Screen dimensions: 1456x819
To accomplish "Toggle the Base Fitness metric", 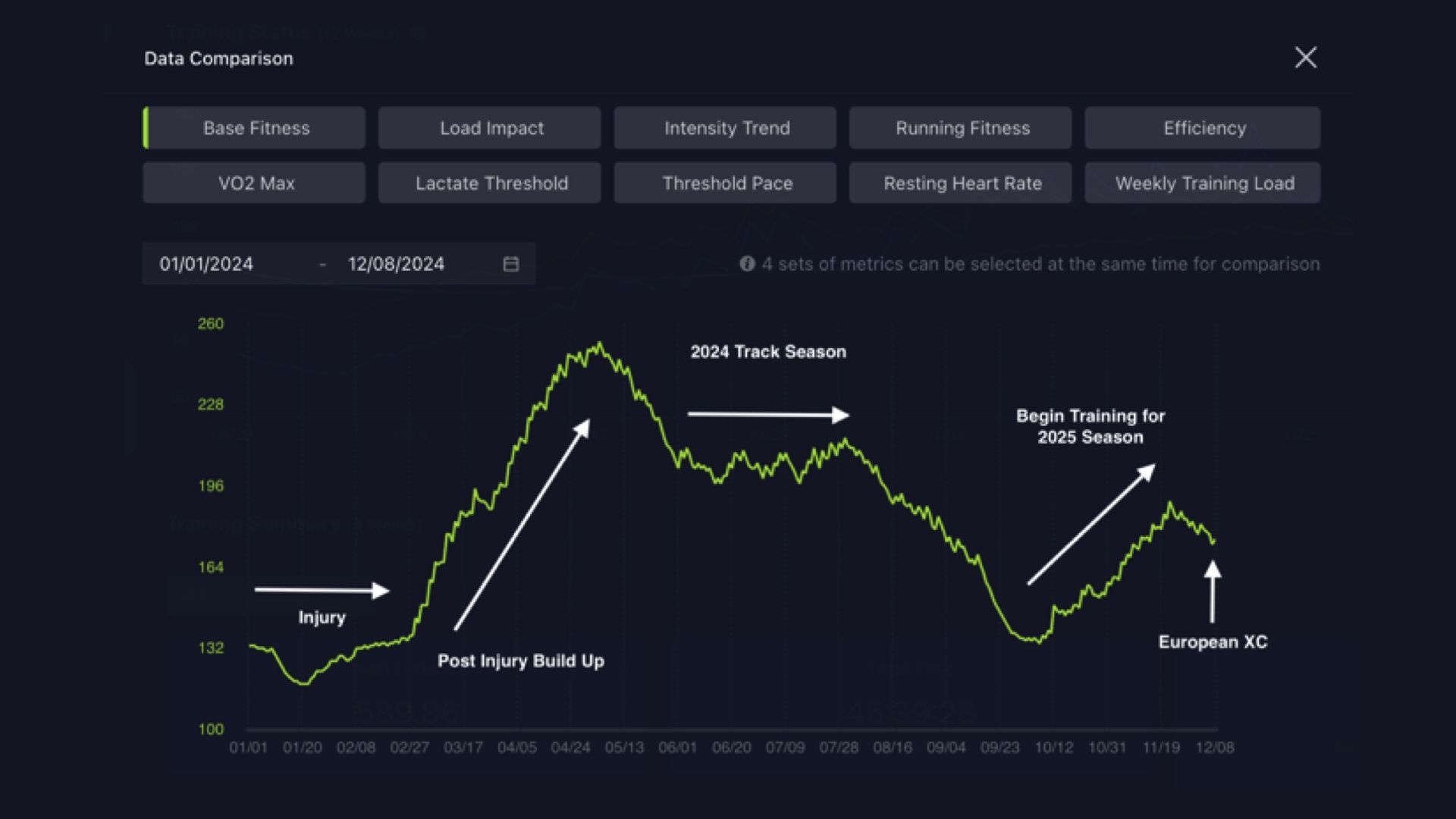I will click(254, 127).
